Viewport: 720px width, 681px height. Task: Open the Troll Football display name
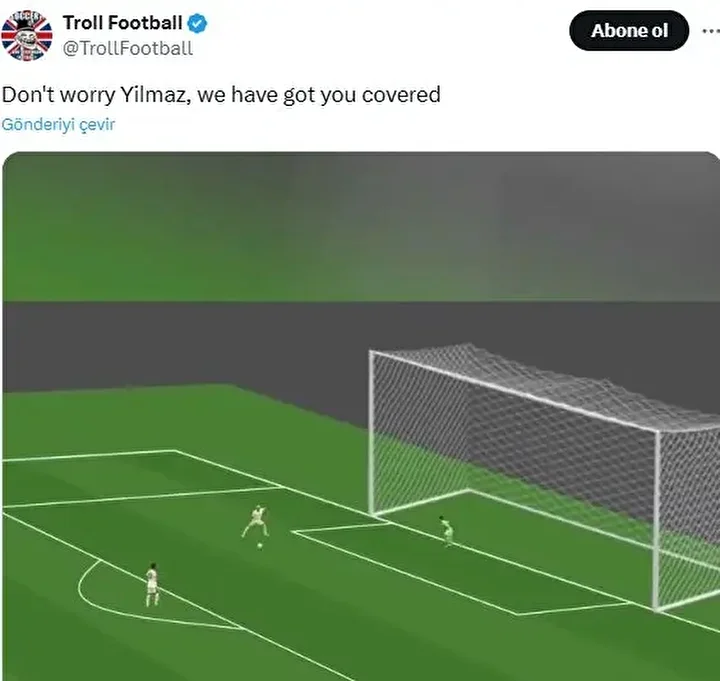coord(122,23)
